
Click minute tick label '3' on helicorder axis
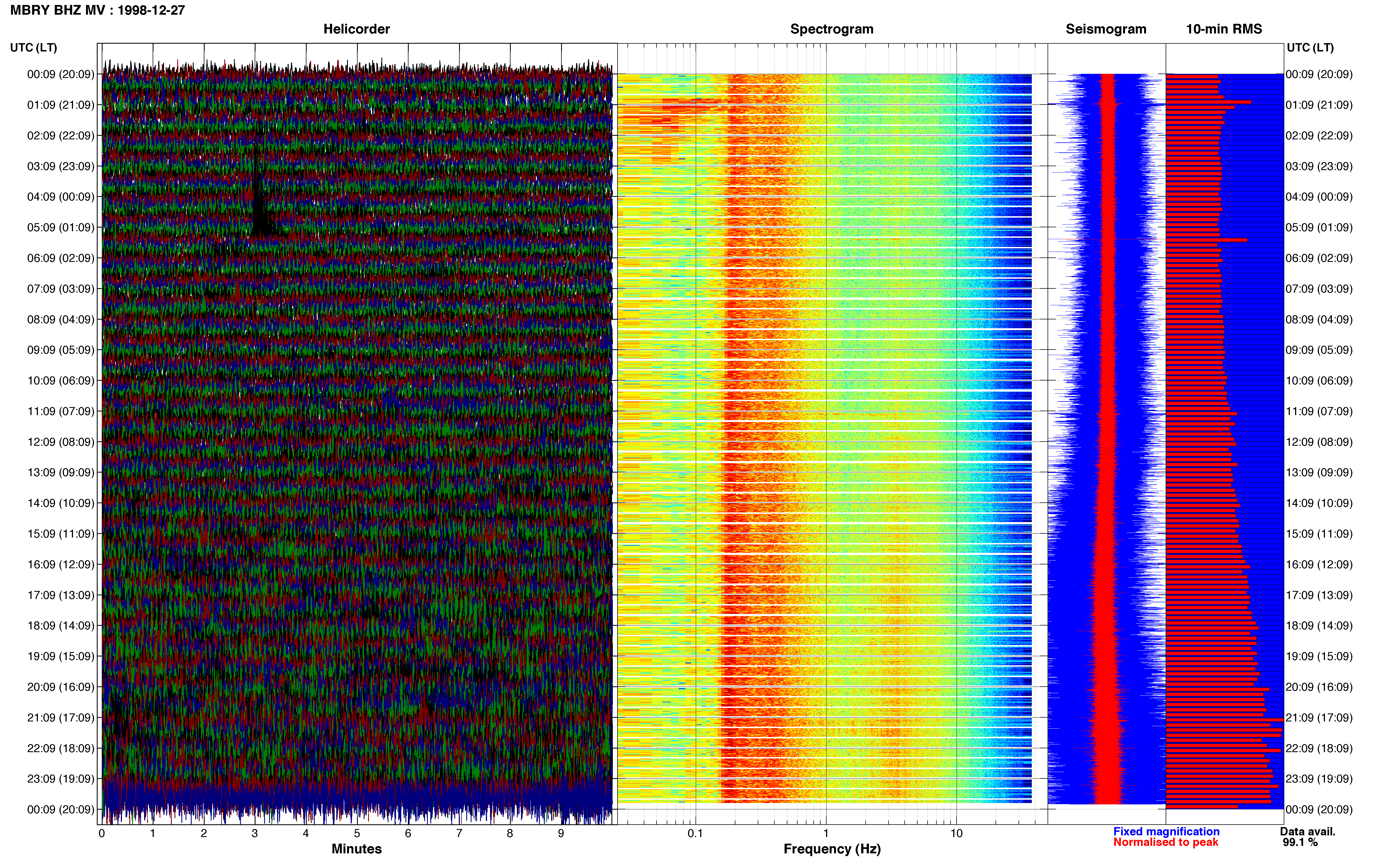point(255,833)
